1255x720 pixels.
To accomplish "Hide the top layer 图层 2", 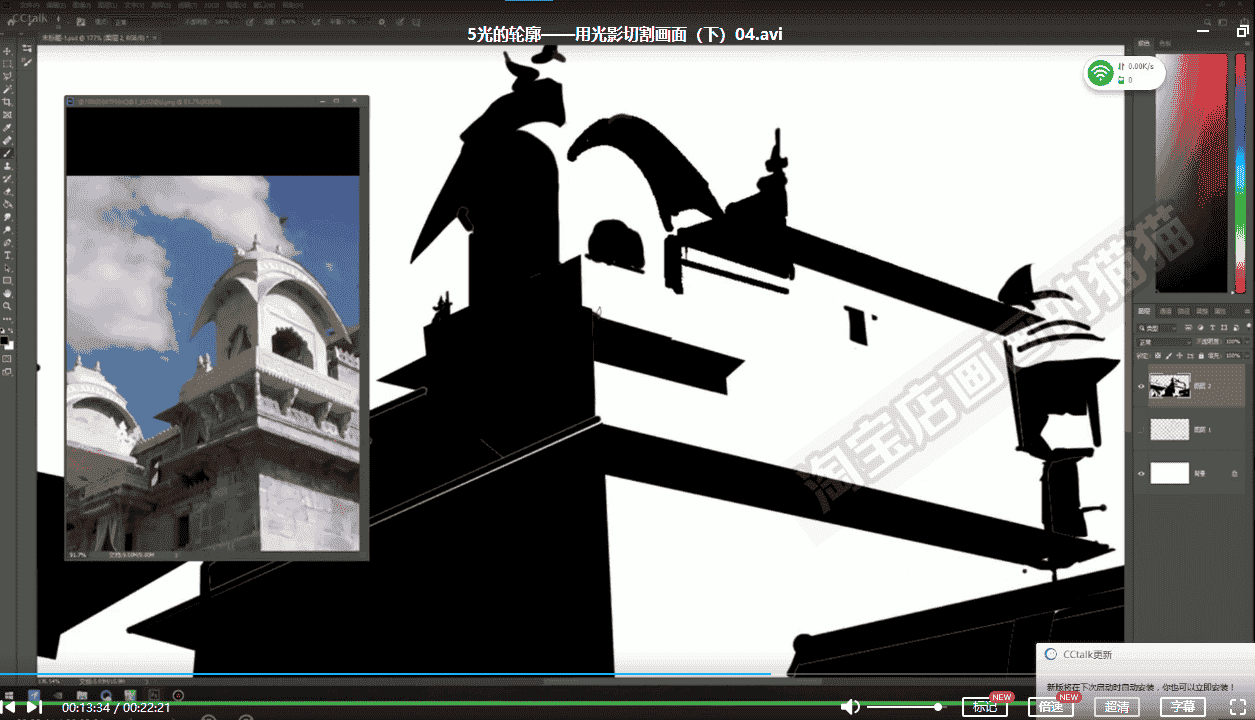I will (x=1141, y=386).
